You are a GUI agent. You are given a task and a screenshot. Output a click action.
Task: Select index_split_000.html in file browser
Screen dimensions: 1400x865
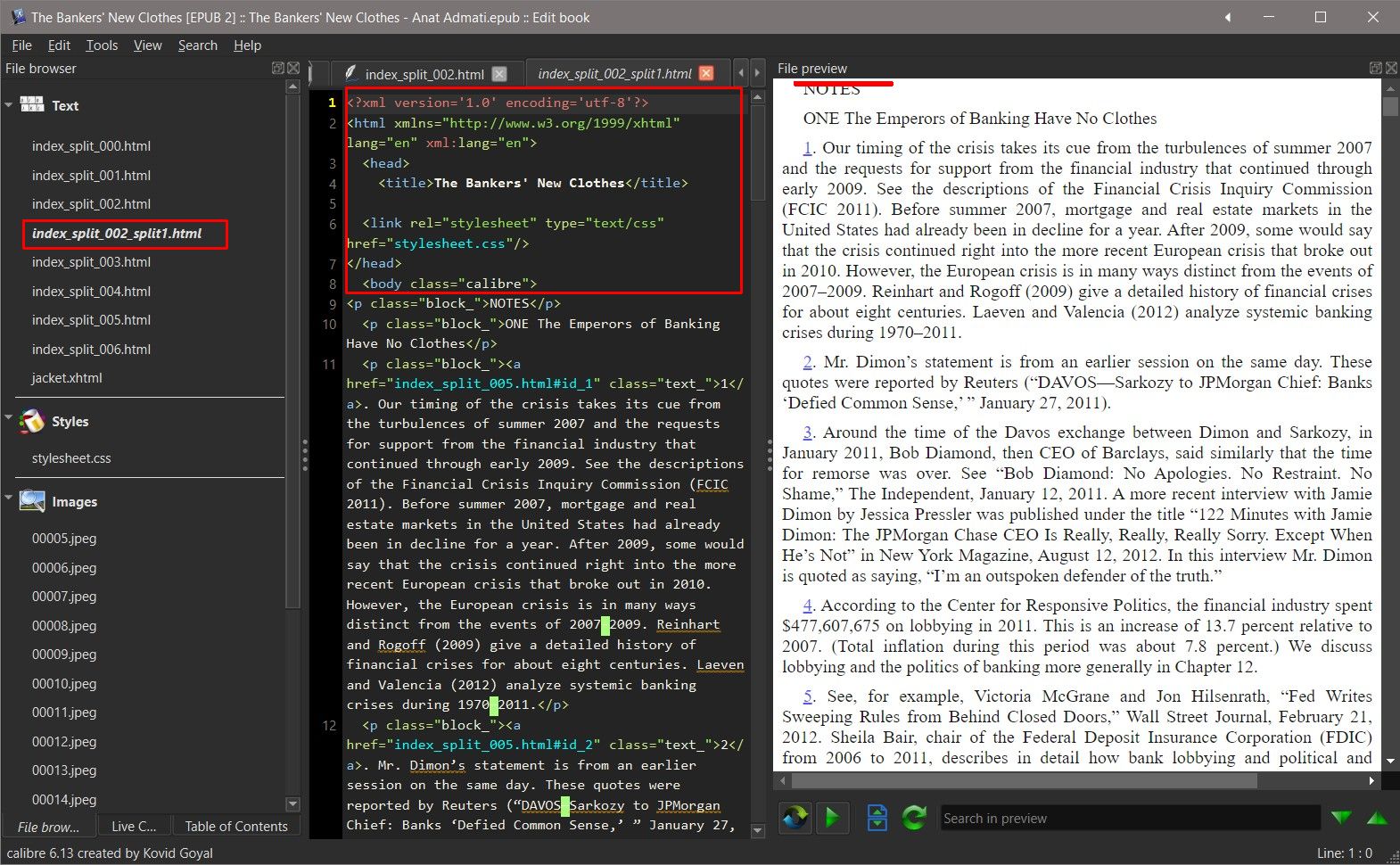click(91, 146)
